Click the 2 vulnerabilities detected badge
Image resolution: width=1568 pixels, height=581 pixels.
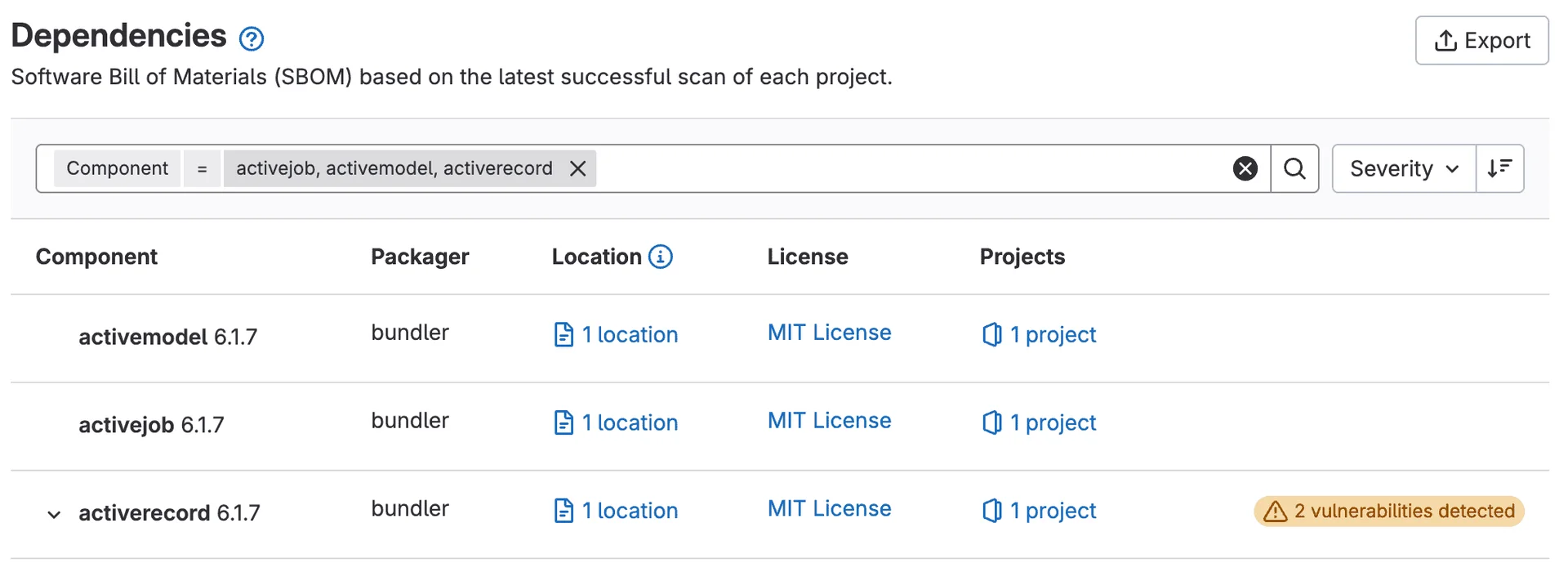[1388, 511]
